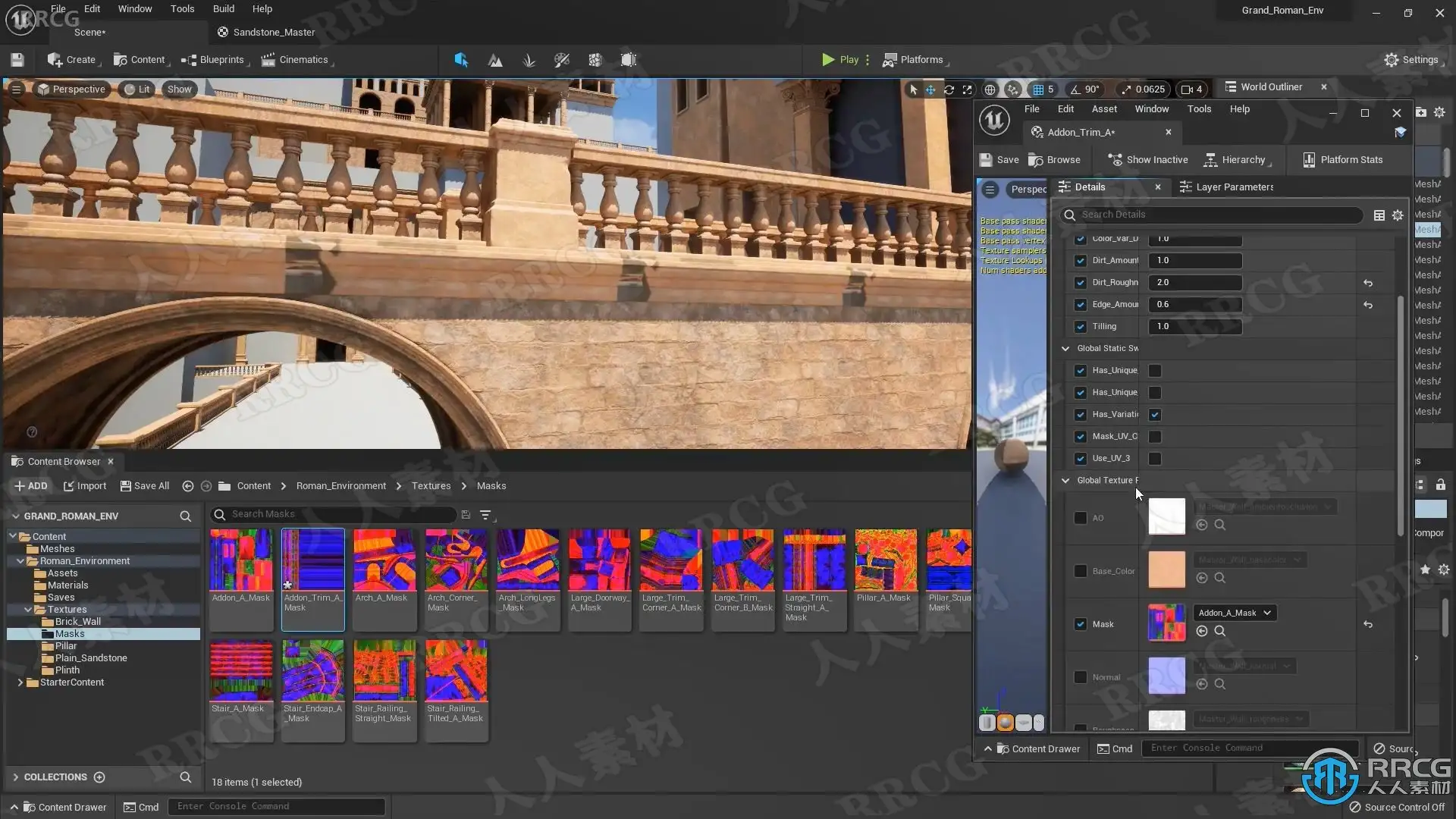1456x819 pixels.
Task: Switch to the Layer Parameters tab
Action: point(1226,187)
